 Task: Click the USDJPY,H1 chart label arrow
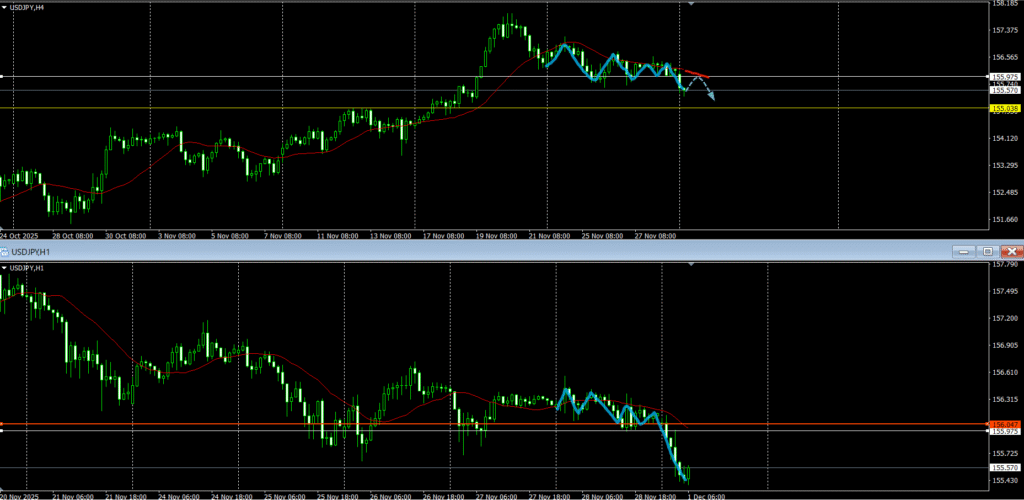(x=4, y=268)
